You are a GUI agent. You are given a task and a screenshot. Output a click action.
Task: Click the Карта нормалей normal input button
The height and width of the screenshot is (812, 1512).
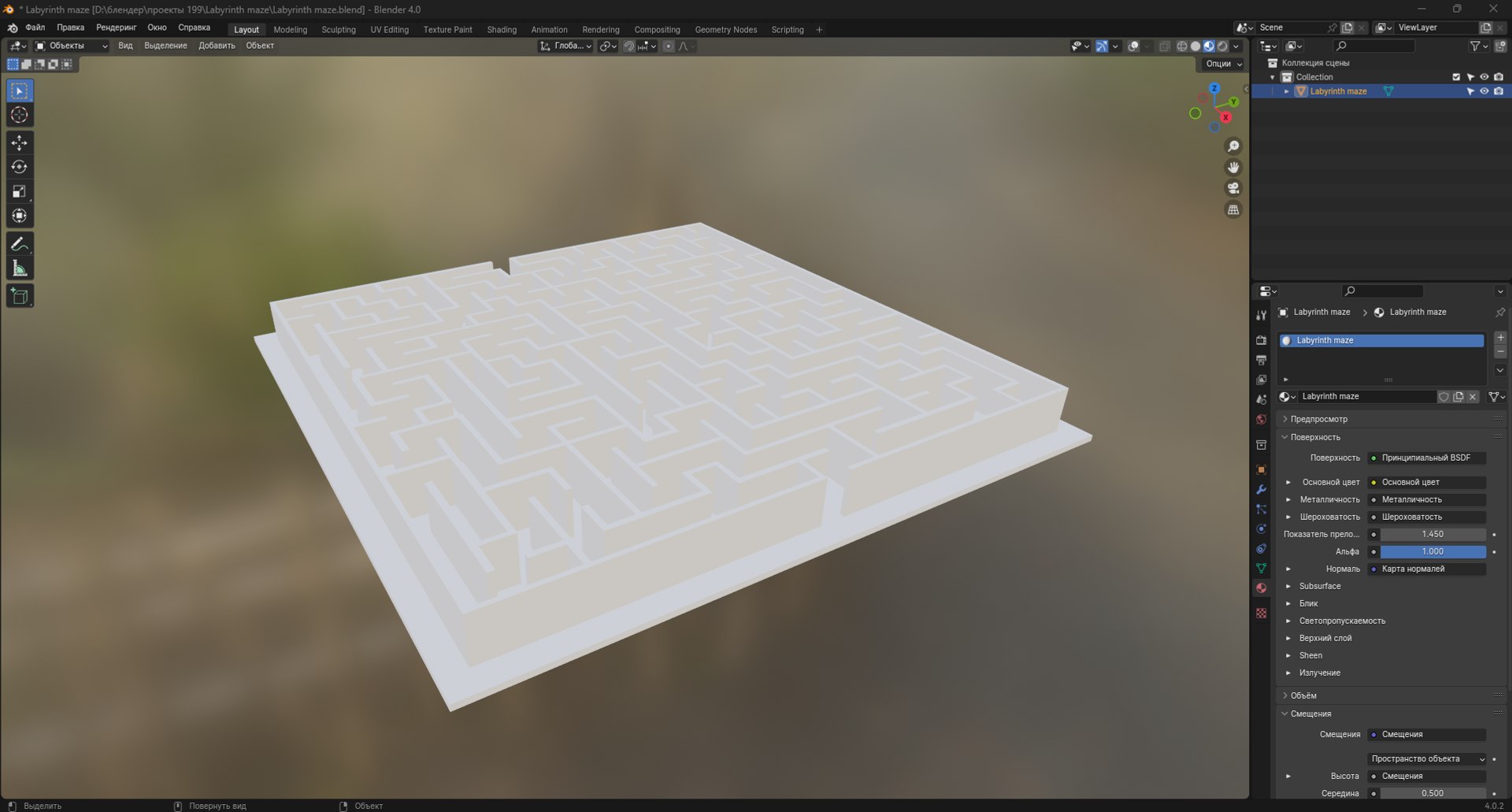pos(1427,569)
